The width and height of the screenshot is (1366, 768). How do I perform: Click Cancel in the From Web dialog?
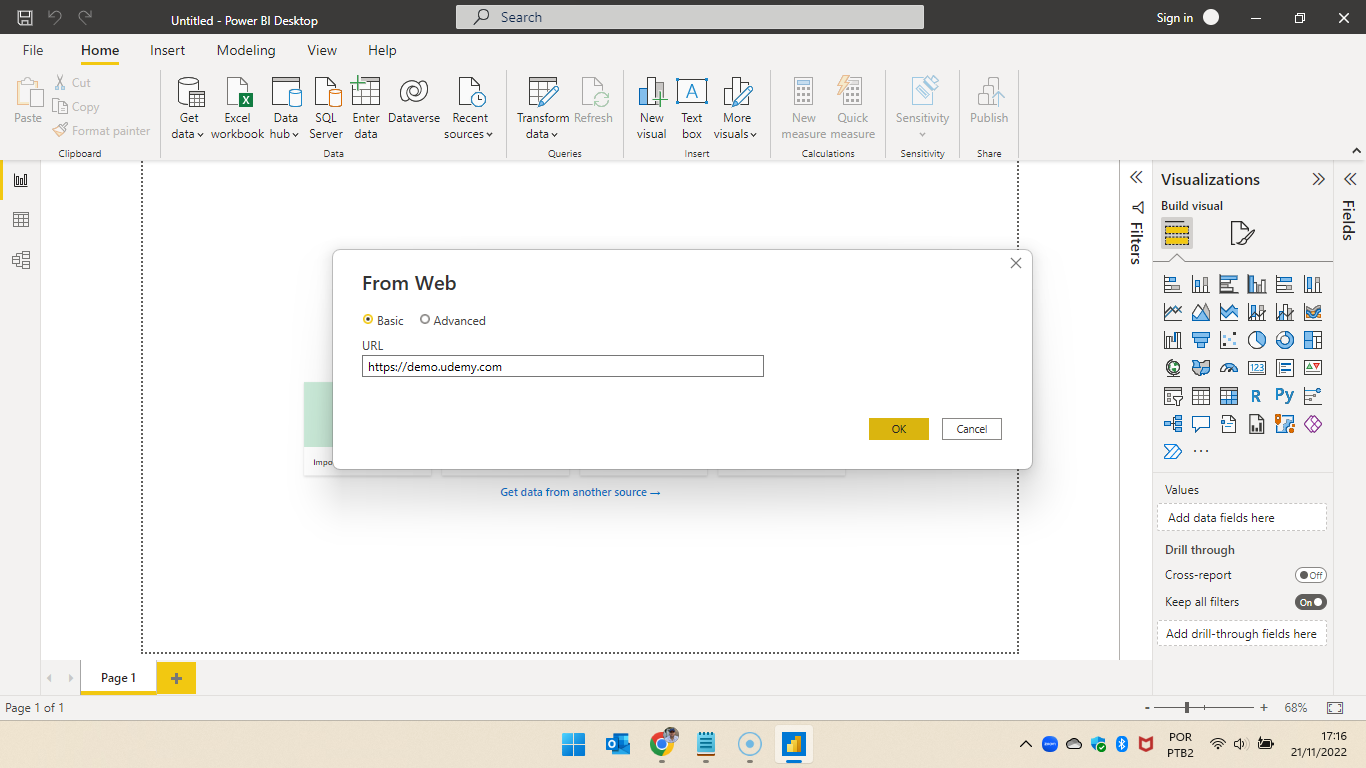tap(972, 429)
